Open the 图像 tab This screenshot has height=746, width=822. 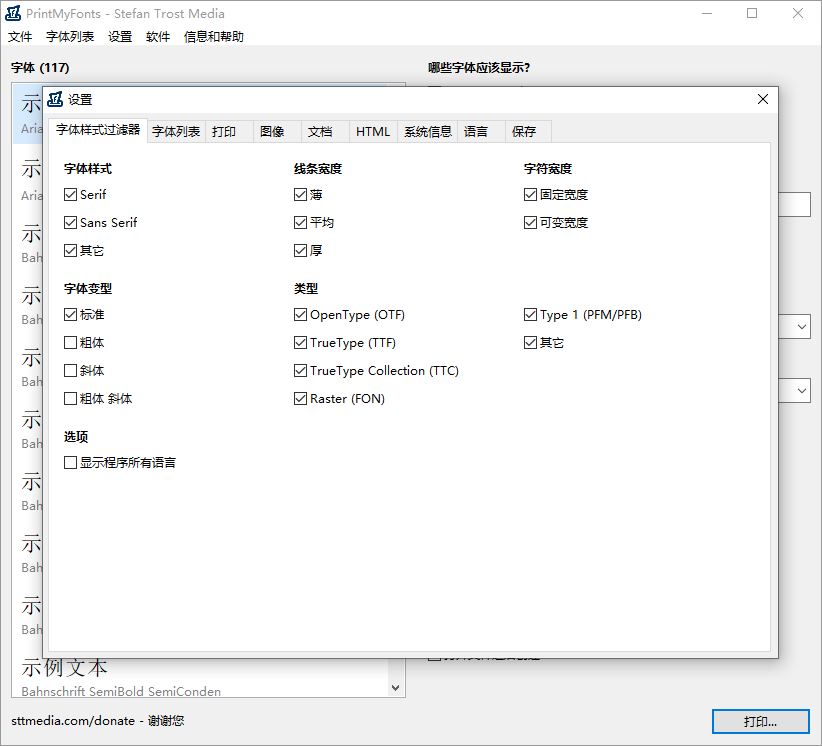[x=277, y=132]
